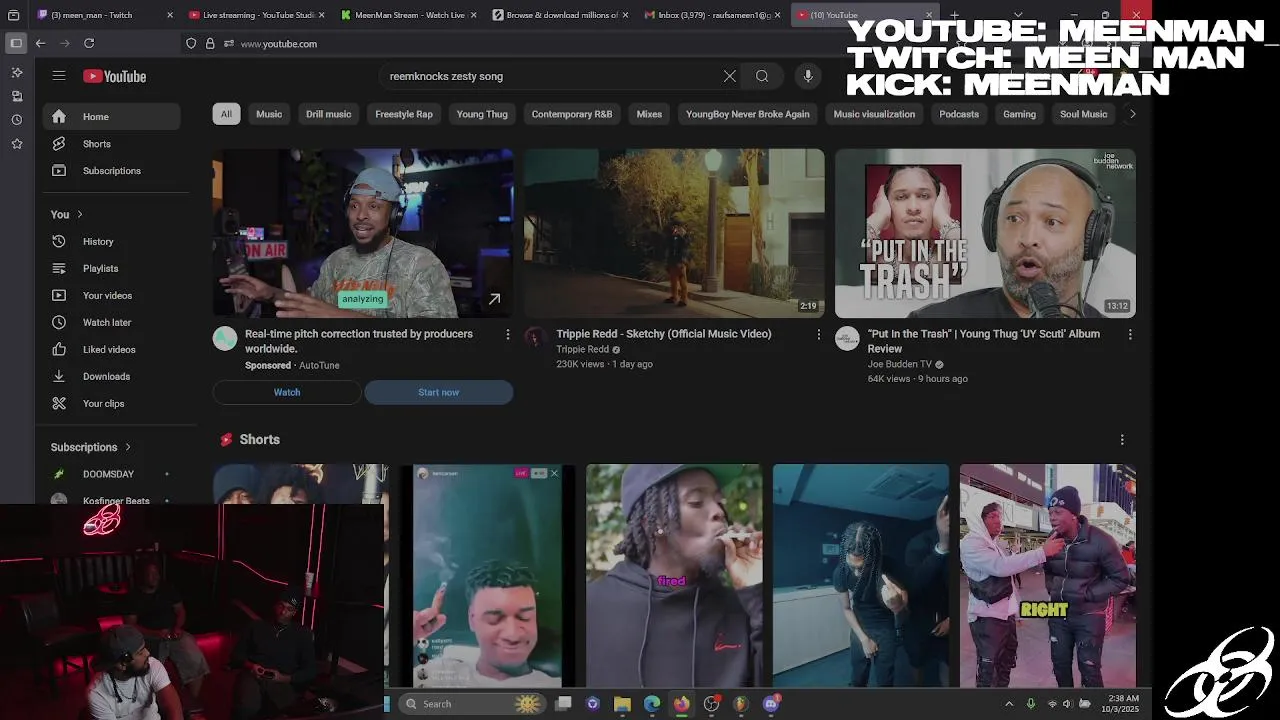Select the Music visualization filter chip
This screenshot has width=1280, height=720.
874,114
